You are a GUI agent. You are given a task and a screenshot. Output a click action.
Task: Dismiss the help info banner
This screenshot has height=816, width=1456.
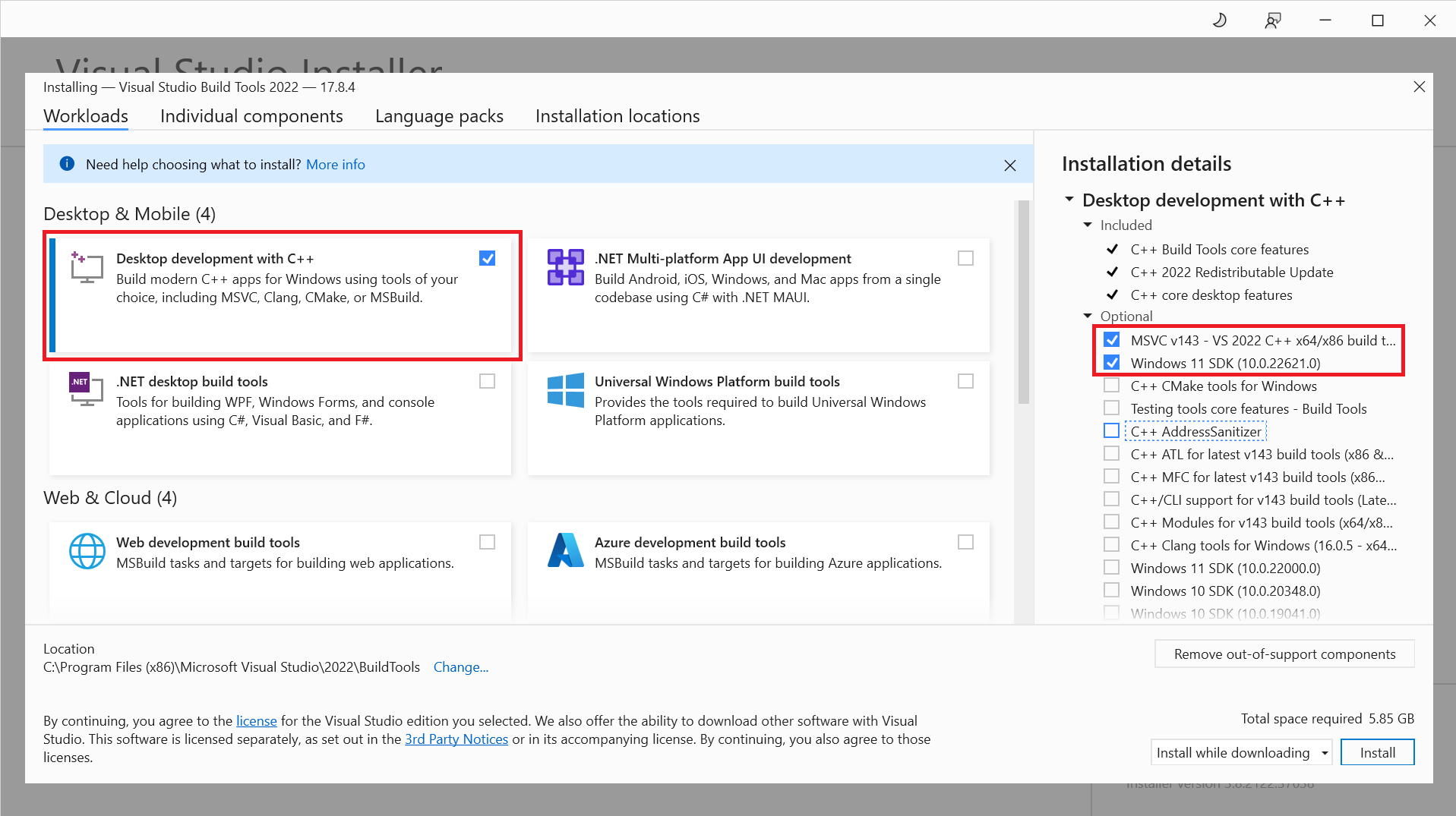[1010, 165]
